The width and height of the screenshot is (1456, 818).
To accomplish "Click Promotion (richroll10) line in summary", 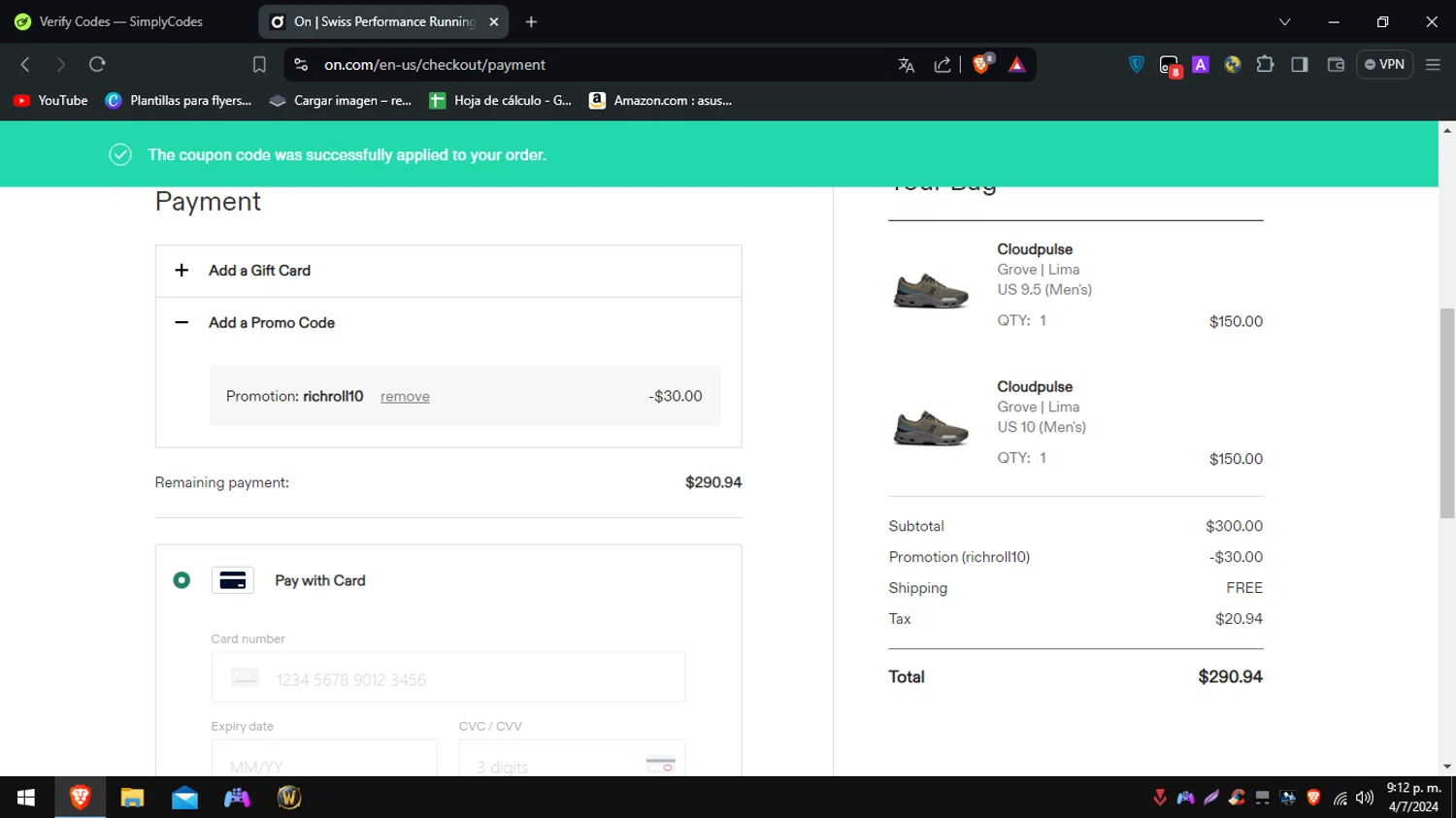I will pos(1075,557).
